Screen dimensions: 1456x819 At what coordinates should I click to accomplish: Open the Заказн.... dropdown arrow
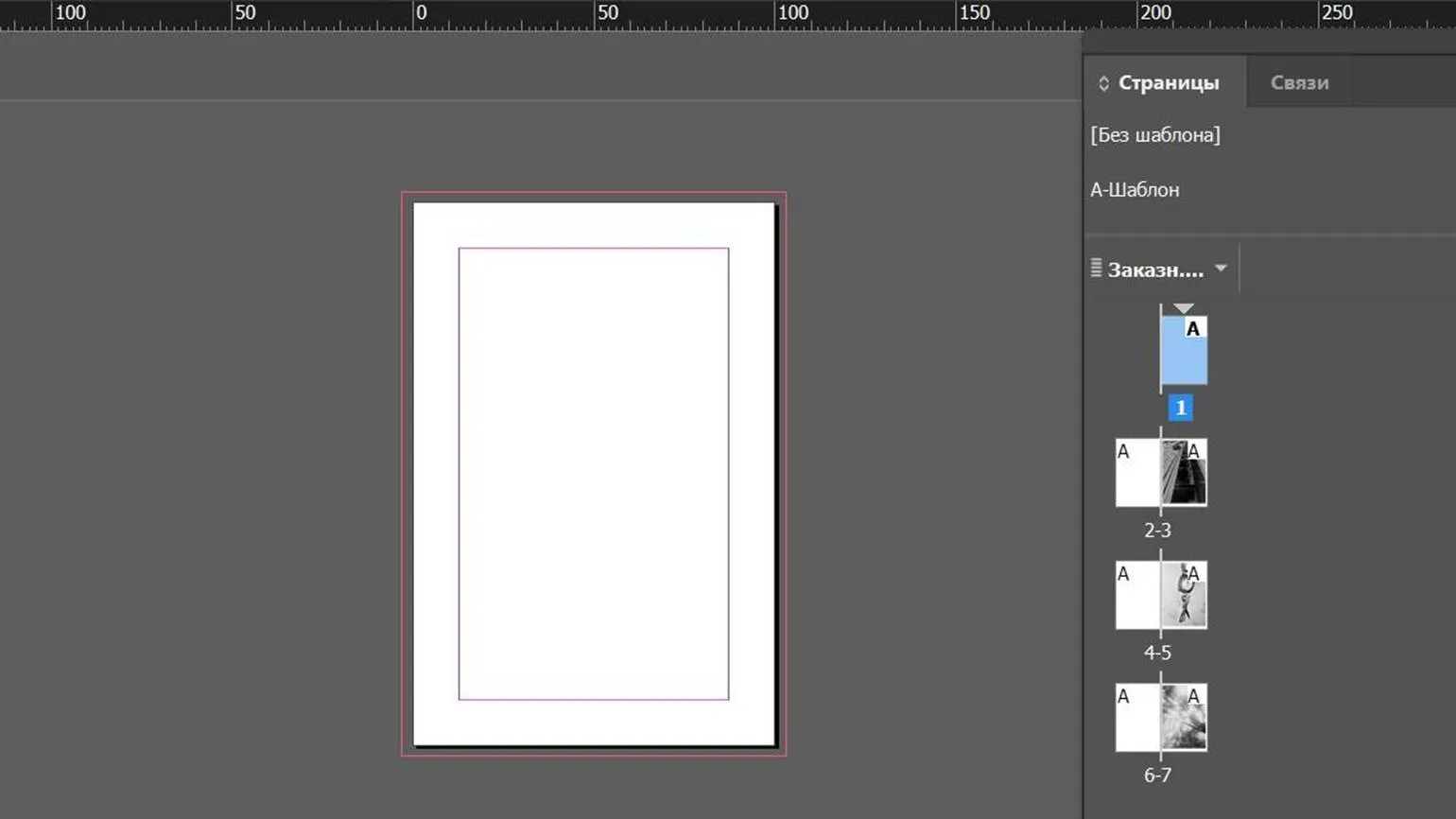(x=1221, y=269)
